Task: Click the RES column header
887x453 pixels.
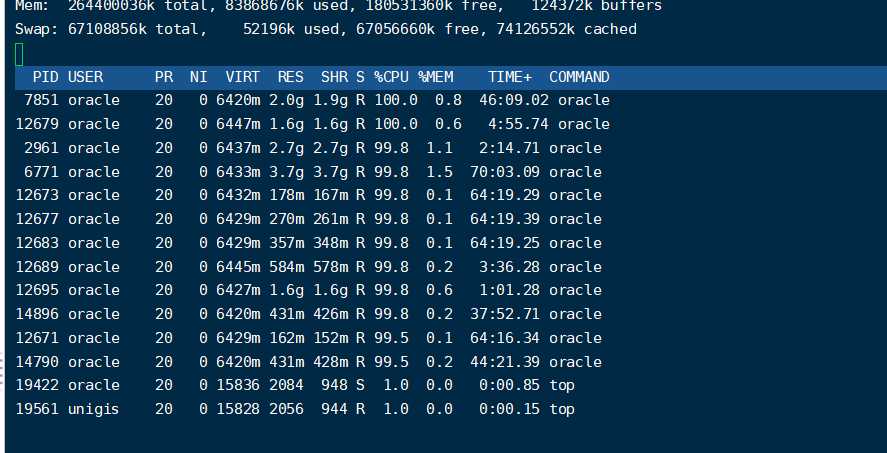Action: pyautogui.click(x=290, y=77)
